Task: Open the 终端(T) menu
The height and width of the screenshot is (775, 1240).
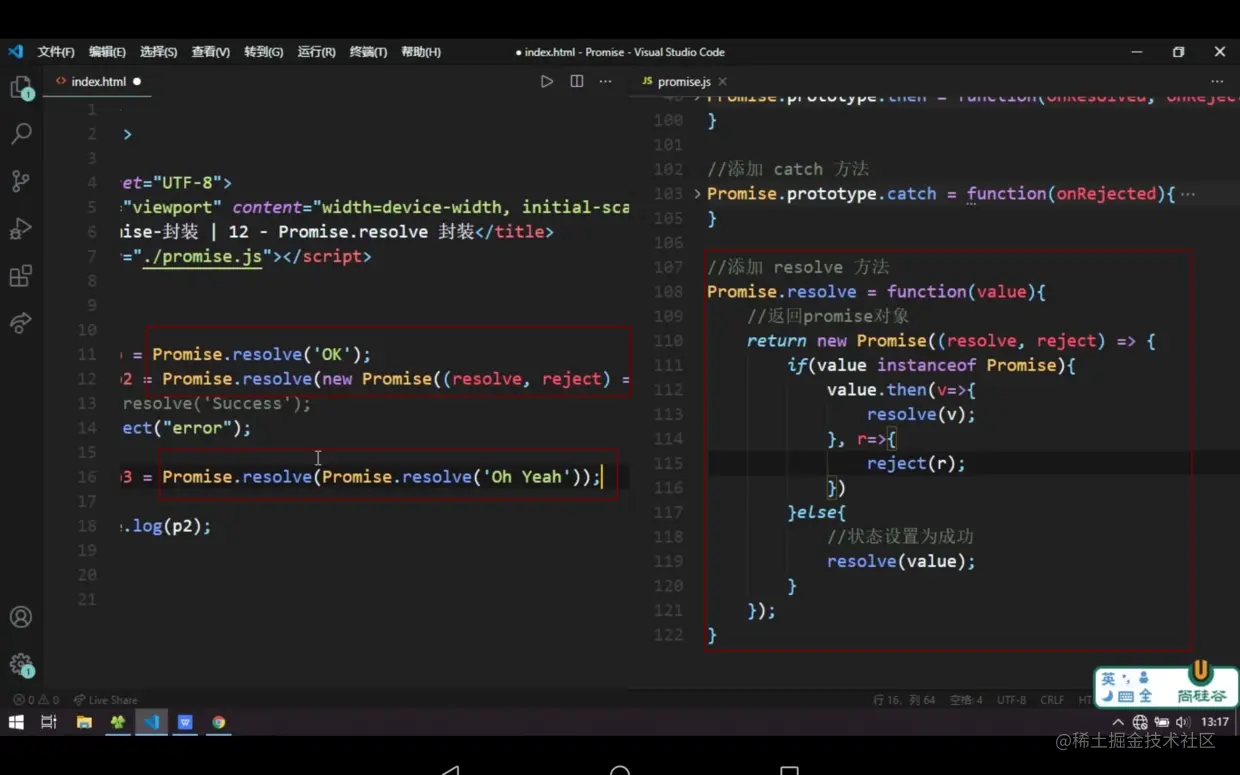Action: 368,52
